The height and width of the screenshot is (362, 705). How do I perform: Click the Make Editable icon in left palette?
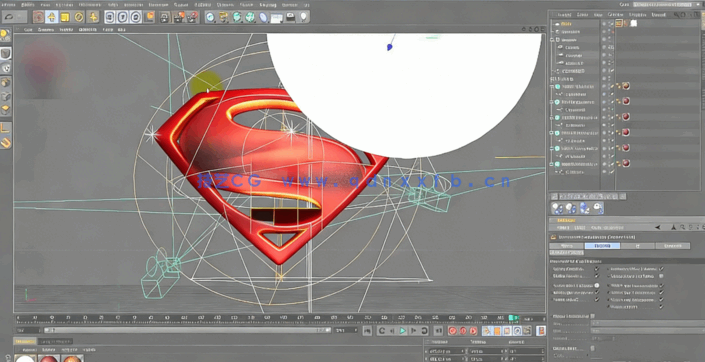5,36
